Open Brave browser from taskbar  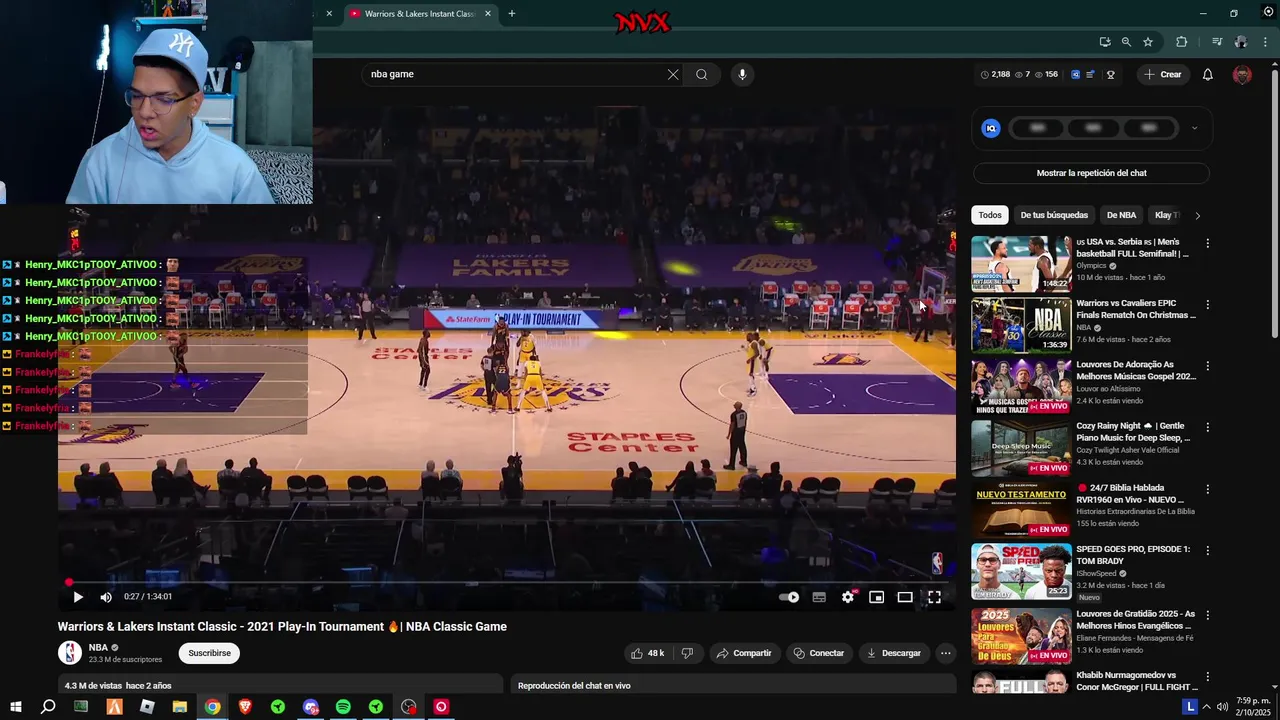(245, 707)
